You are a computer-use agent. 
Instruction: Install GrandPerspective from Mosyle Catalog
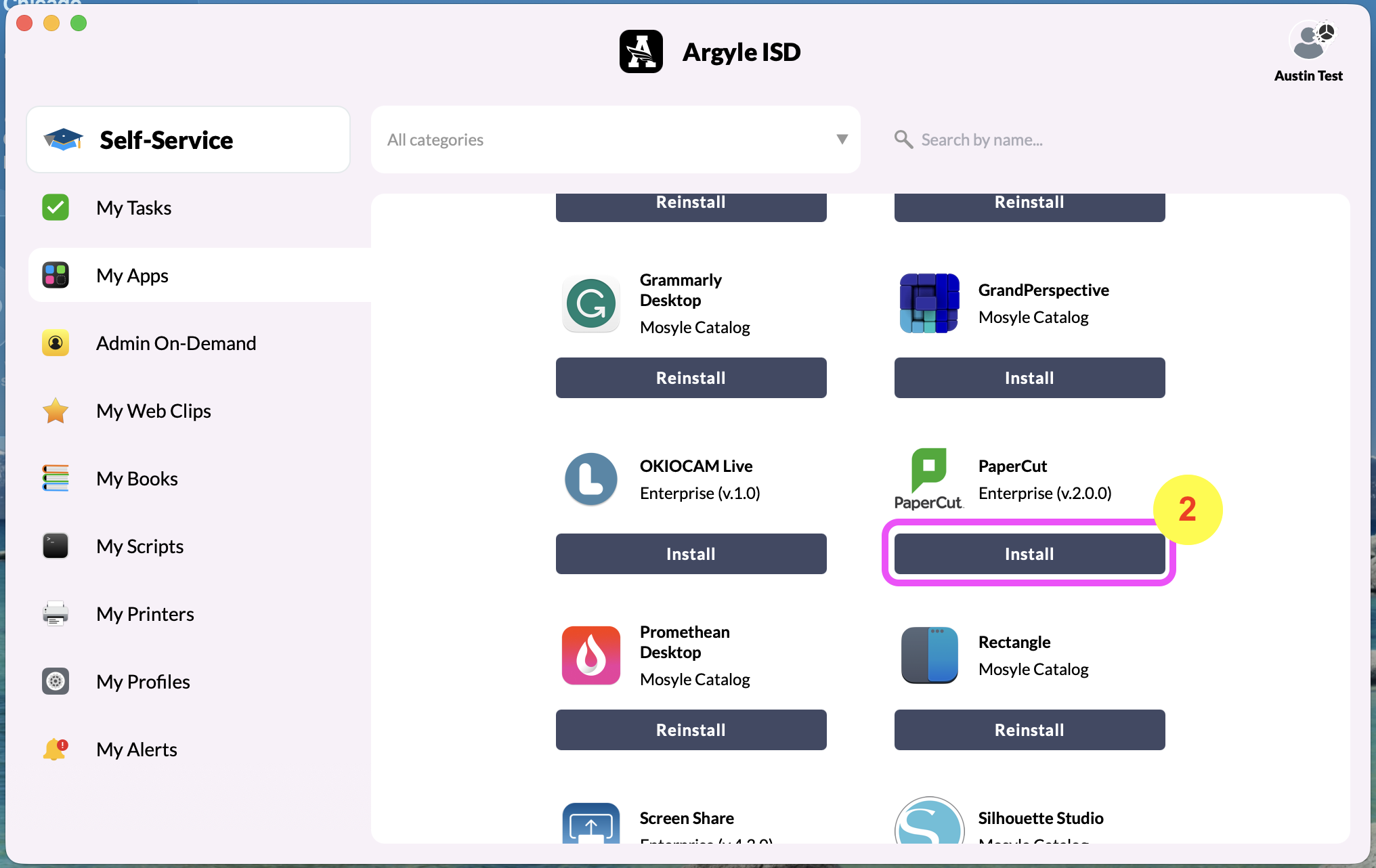[x=1029, y=378]
